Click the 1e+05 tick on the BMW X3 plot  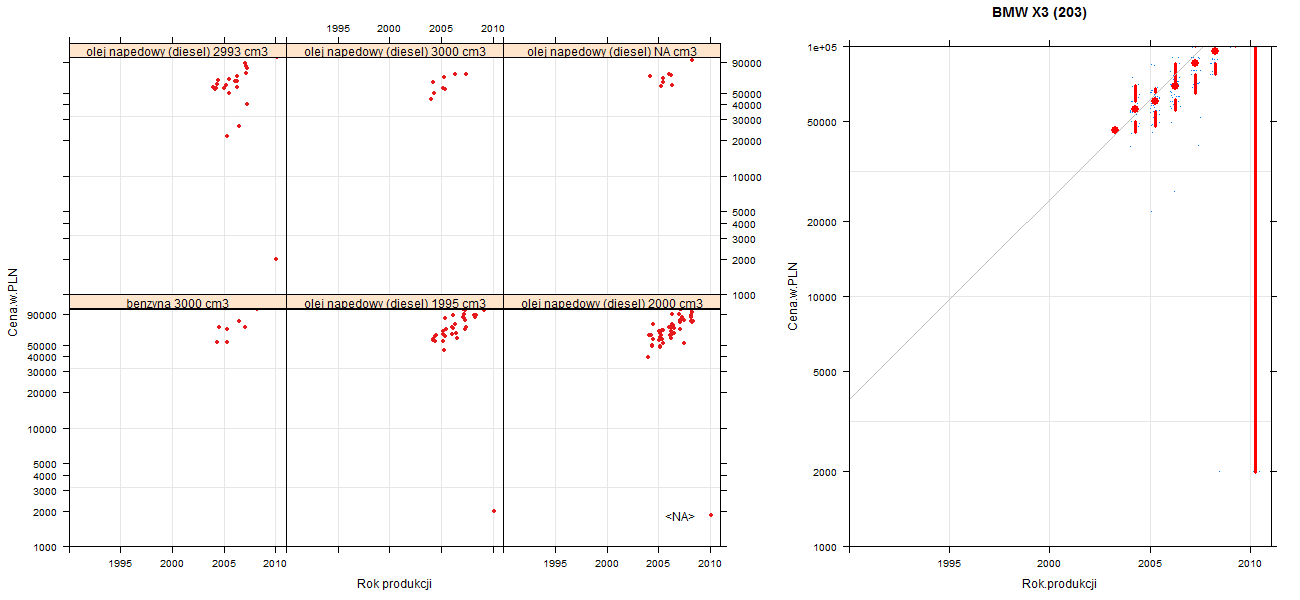821,47
